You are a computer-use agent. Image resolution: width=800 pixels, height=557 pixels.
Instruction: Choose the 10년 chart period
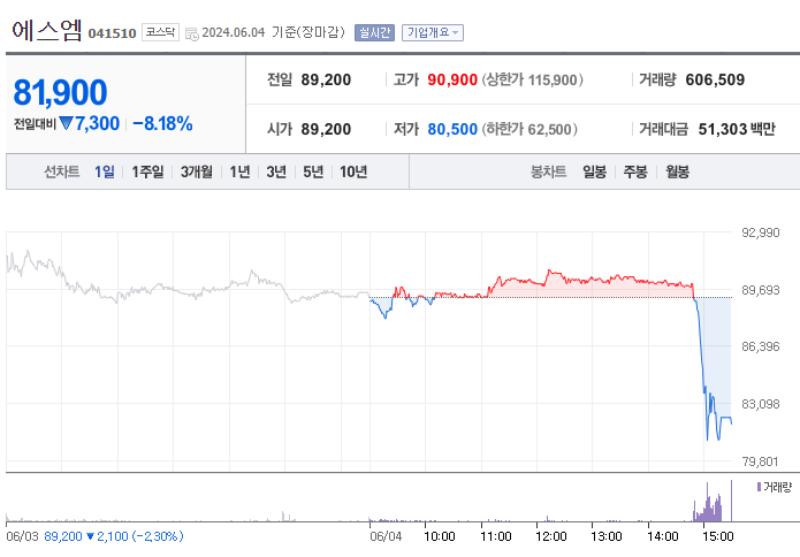(x=353, y=171)
